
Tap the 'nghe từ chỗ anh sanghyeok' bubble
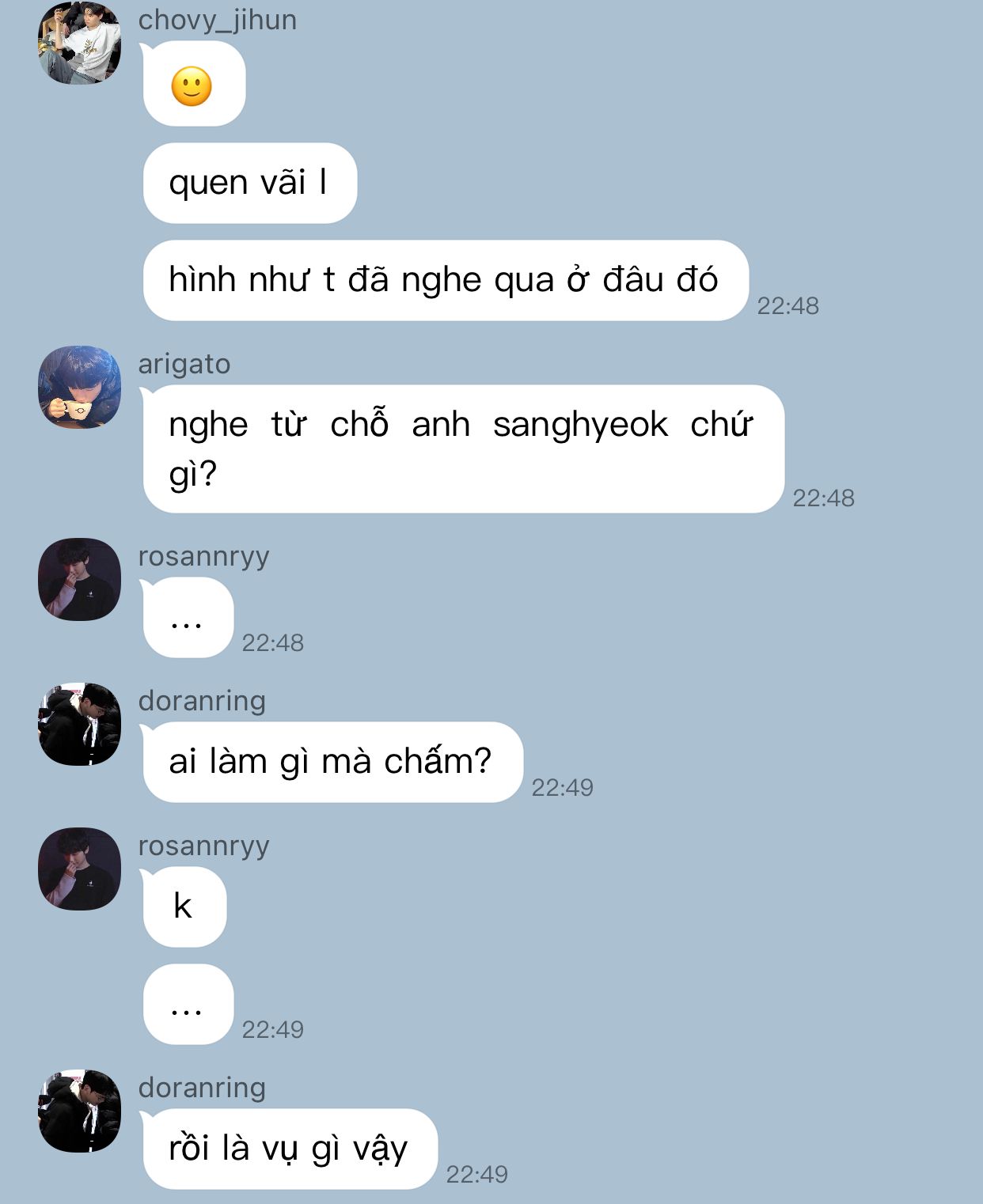(x=463, y=449)
